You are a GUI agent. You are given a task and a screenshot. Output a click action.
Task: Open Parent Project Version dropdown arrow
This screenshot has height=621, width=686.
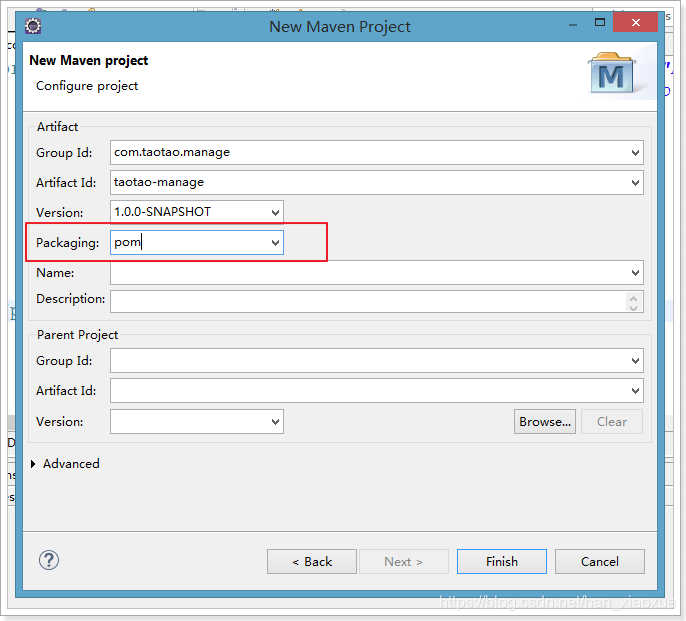click(x=275, y=422)
